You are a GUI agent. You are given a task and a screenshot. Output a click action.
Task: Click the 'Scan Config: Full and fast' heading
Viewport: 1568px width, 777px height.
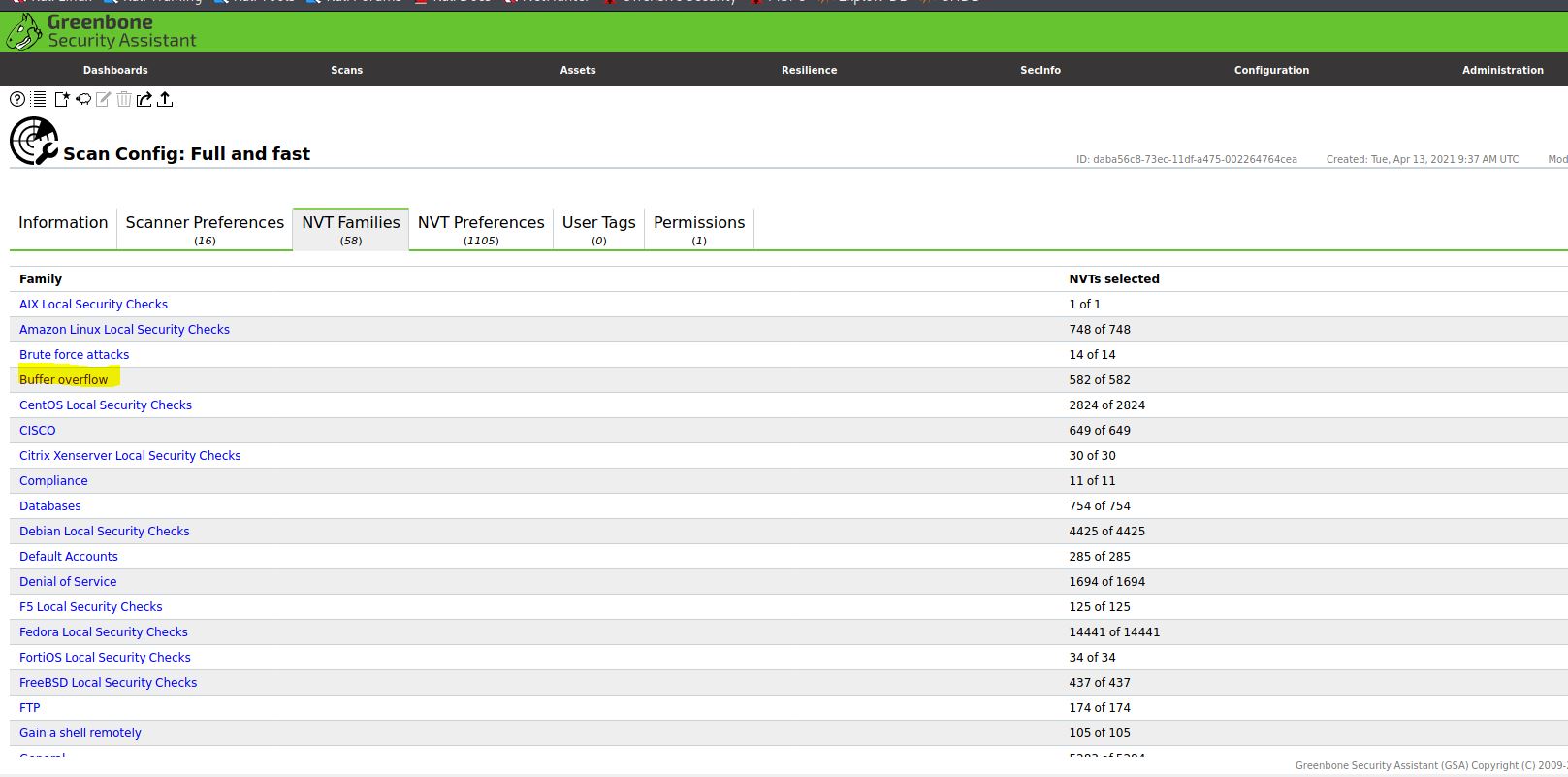click(186, 154)
